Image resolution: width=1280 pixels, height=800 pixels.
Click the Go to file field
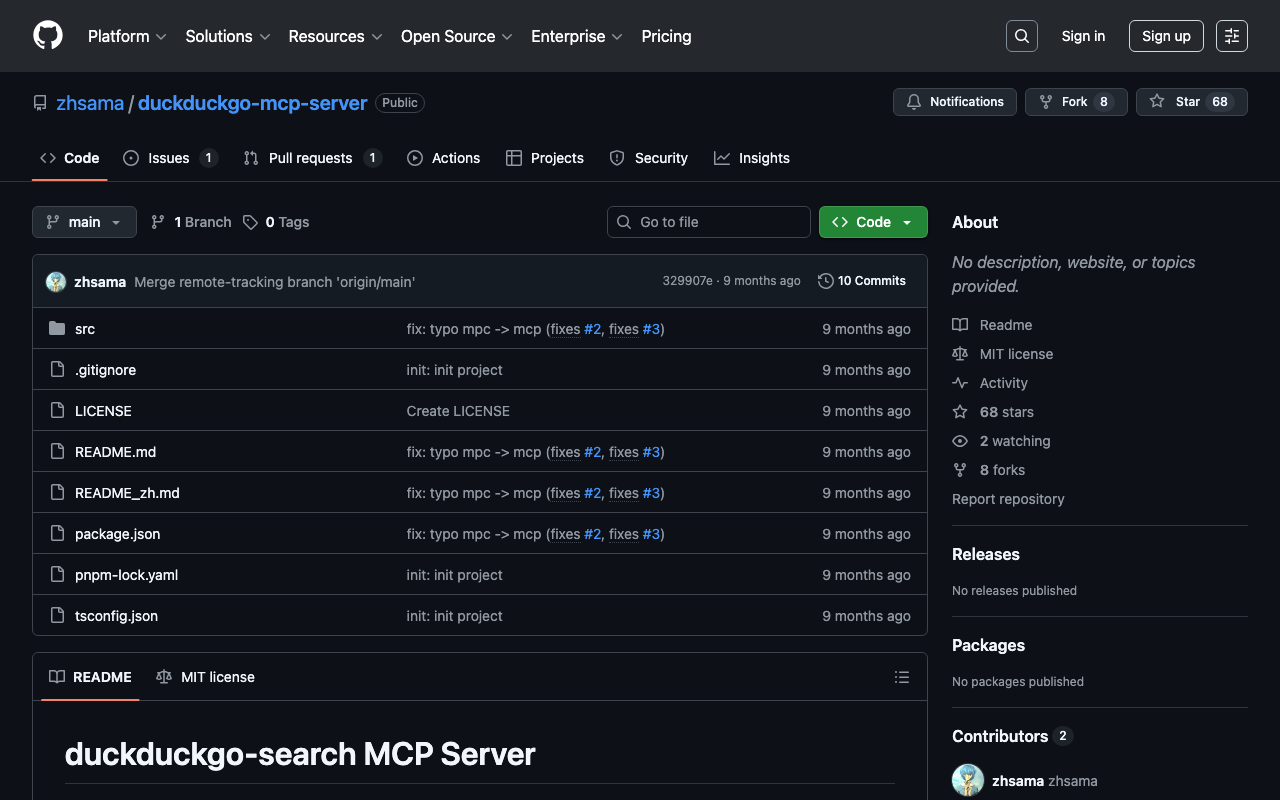pos(709,222)
